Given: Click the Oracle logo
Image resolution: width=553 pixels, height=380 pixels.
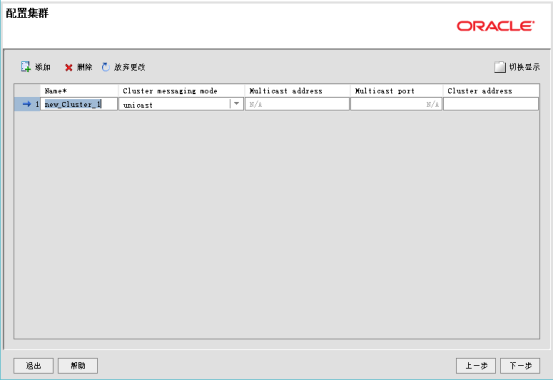Looking at the screenshot, I should coord(496,26).
